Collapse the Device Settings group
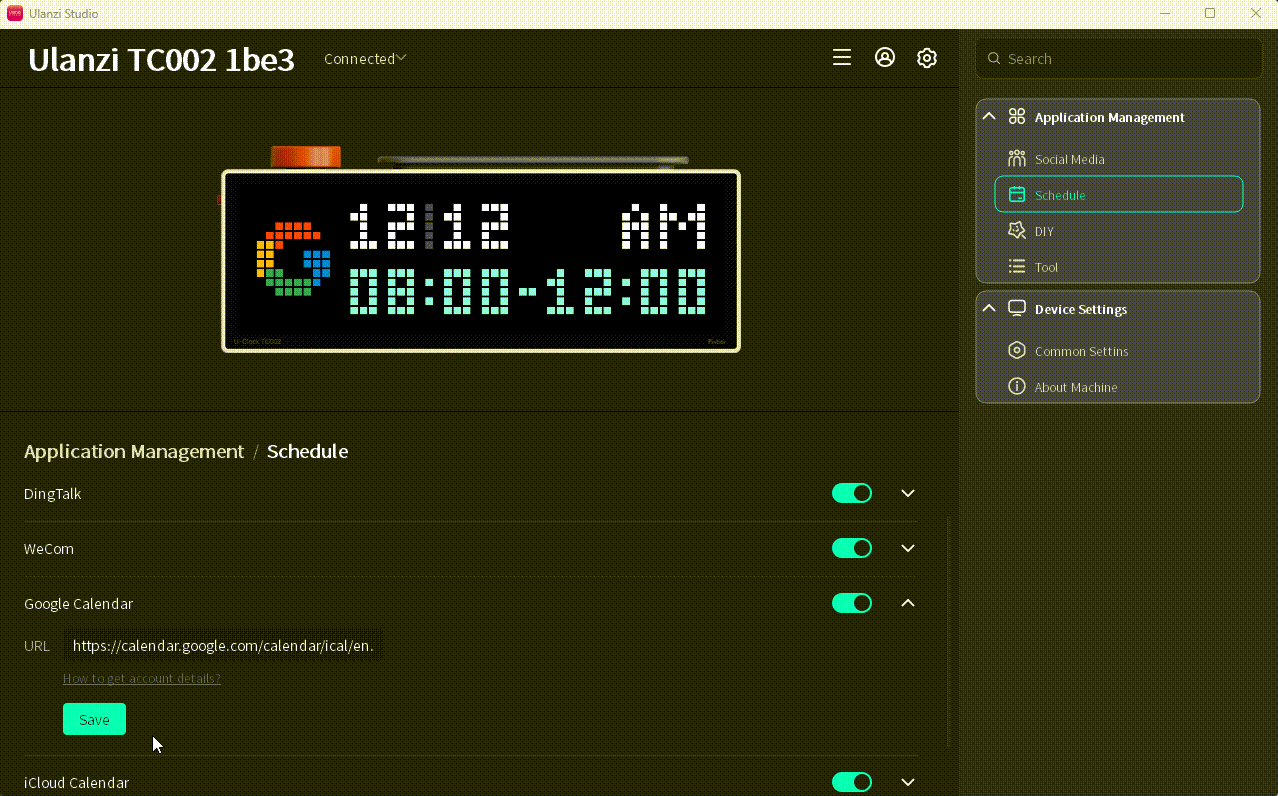 pyautogui.click(x=989, y=309)
